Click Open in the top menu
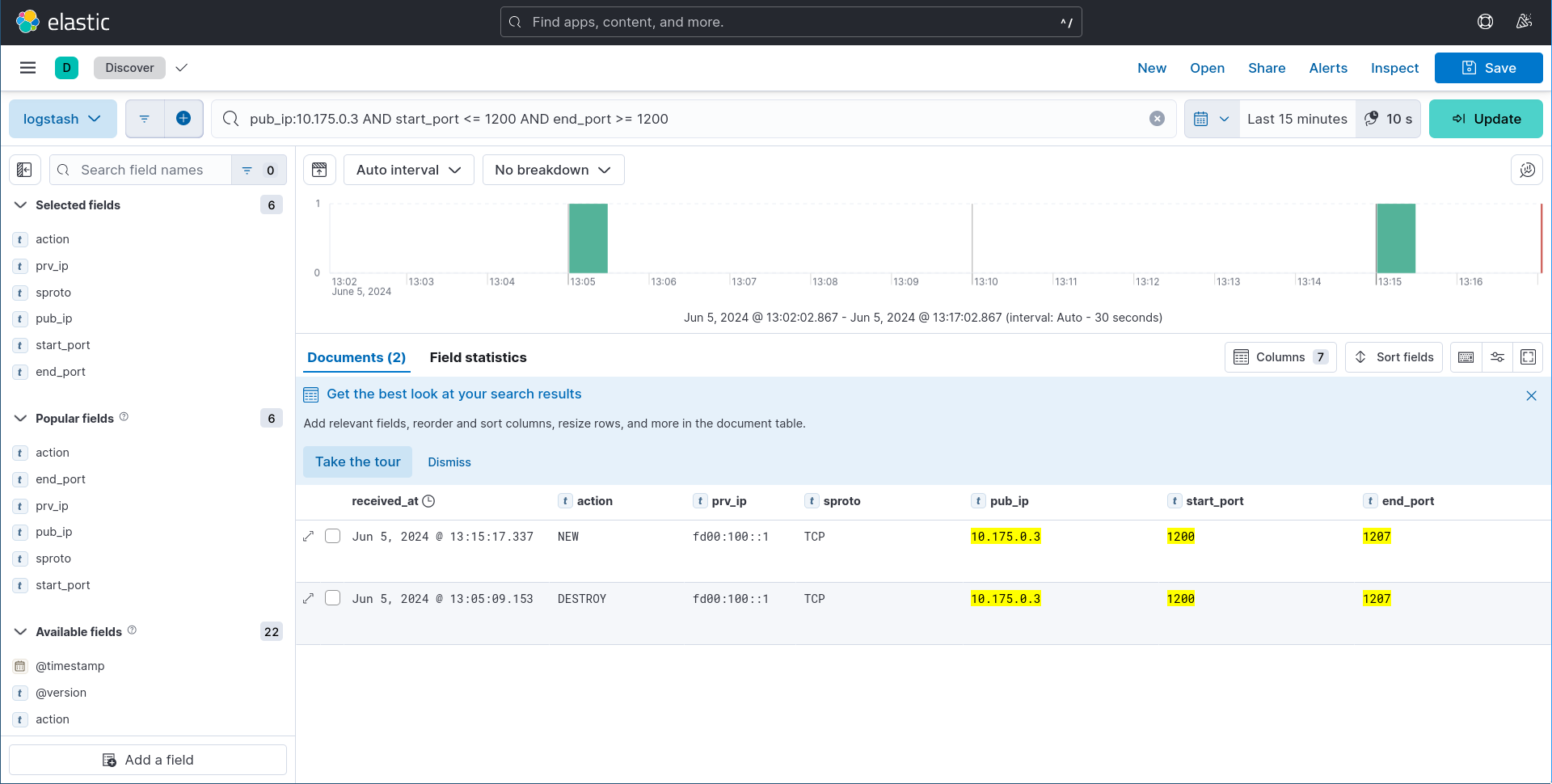 click(x=1207, y=68)
